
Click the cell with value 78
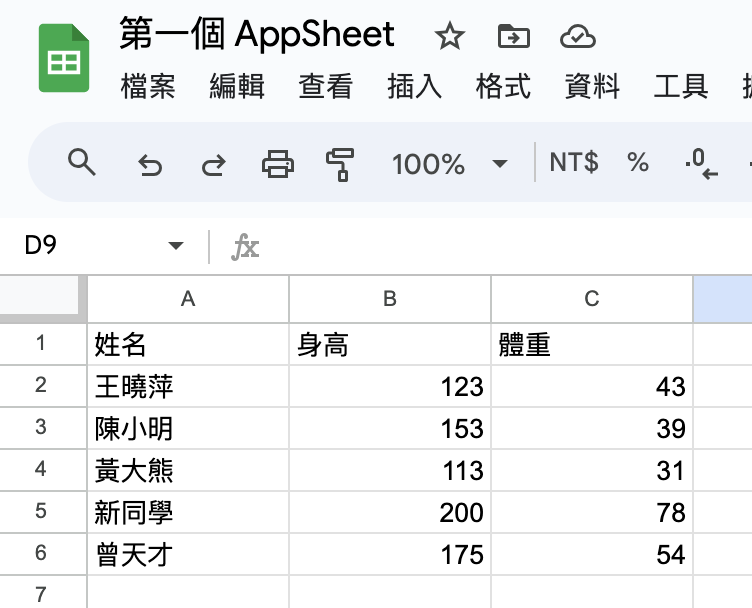pyautogui.click(x=592, y=512)
